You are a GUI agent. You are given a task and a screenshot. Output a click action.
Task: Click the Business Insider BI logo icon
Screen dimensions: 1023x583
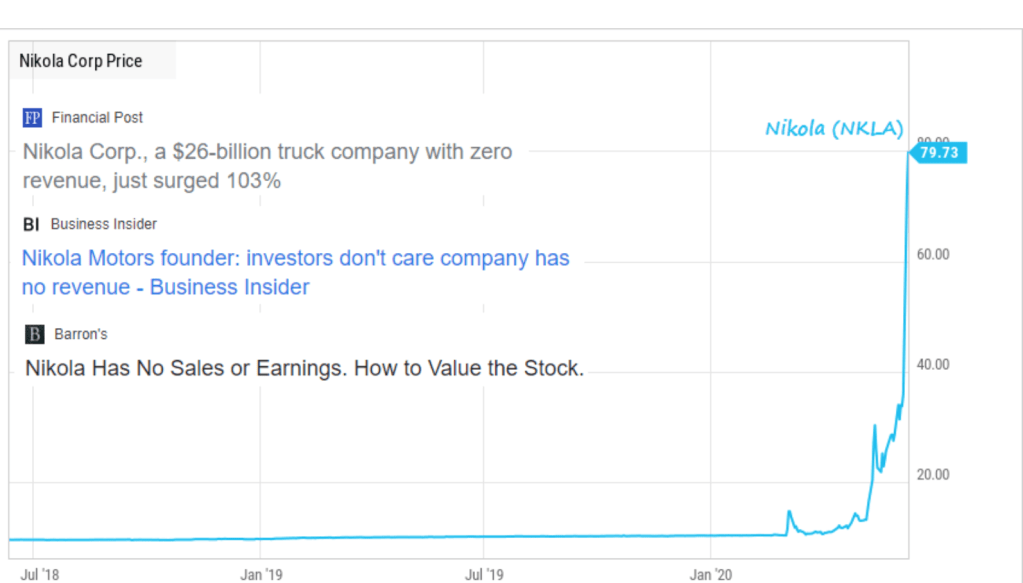(x=31, y=224)
